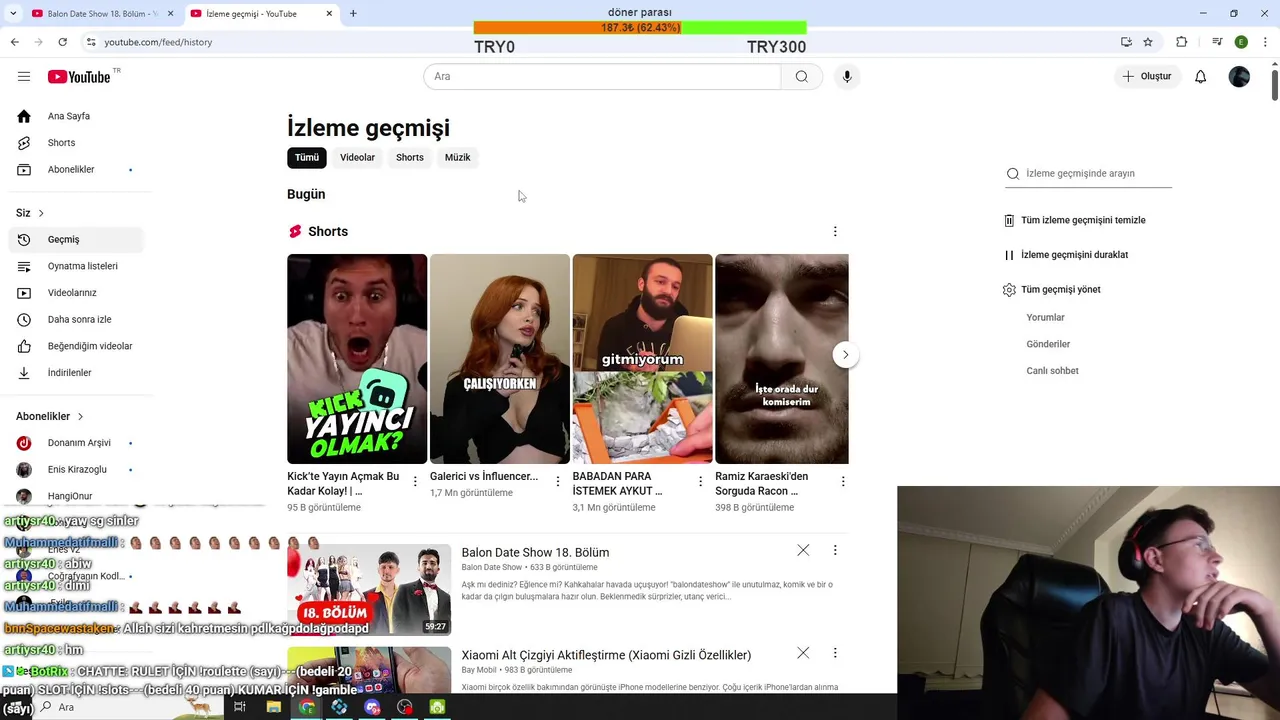The height and width of the screenshot is (720, 1280).
Task: Open options for Xiaomi Alt Çizgiyi video
Action: [x=835, y=653]
